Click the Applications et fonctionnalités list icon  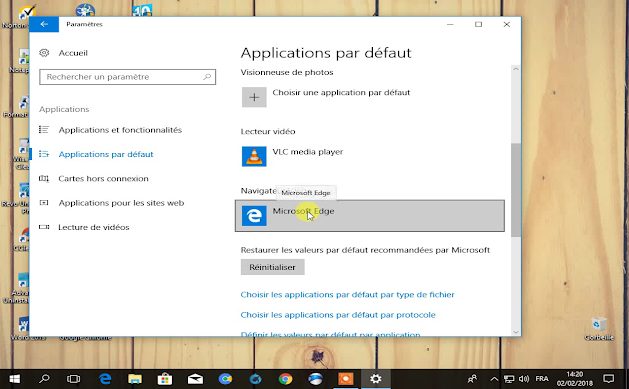44,130
